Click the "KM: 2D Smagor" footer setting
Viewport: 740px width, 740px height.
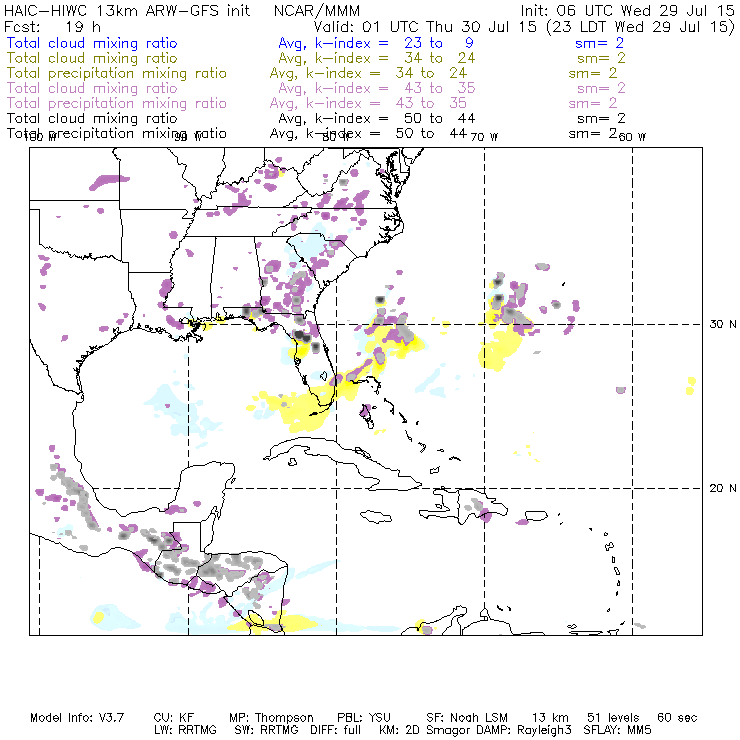[x=424, y=730]
